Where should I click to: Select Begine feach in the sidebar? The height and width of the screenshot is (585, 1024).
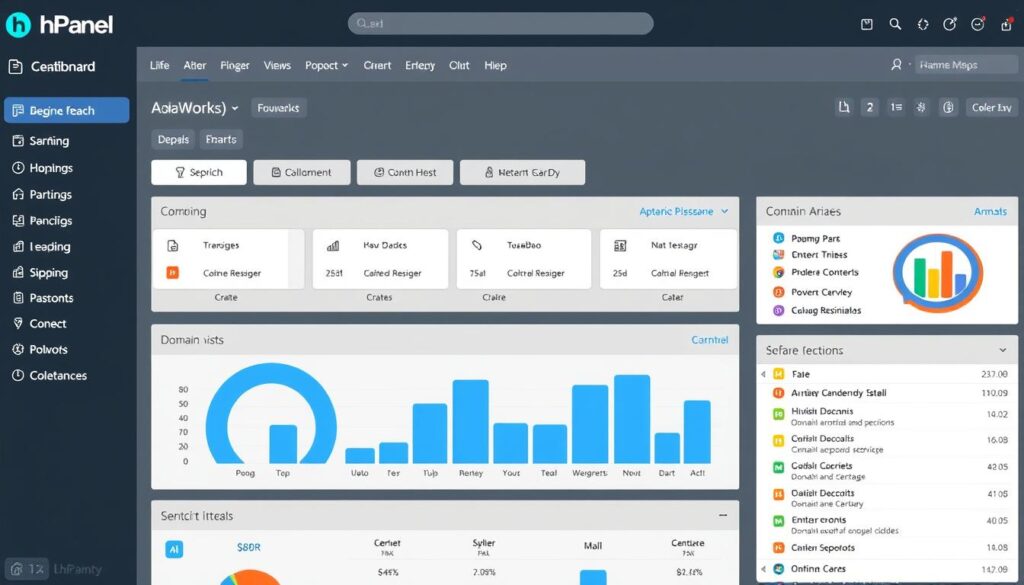coord(66,111)
